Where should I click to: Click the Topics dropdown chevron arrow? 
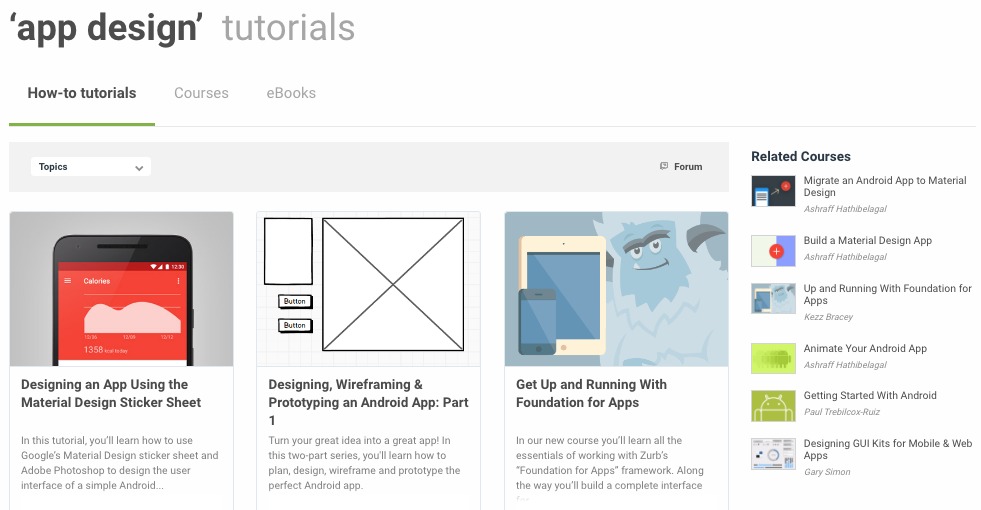click(139, 168)
